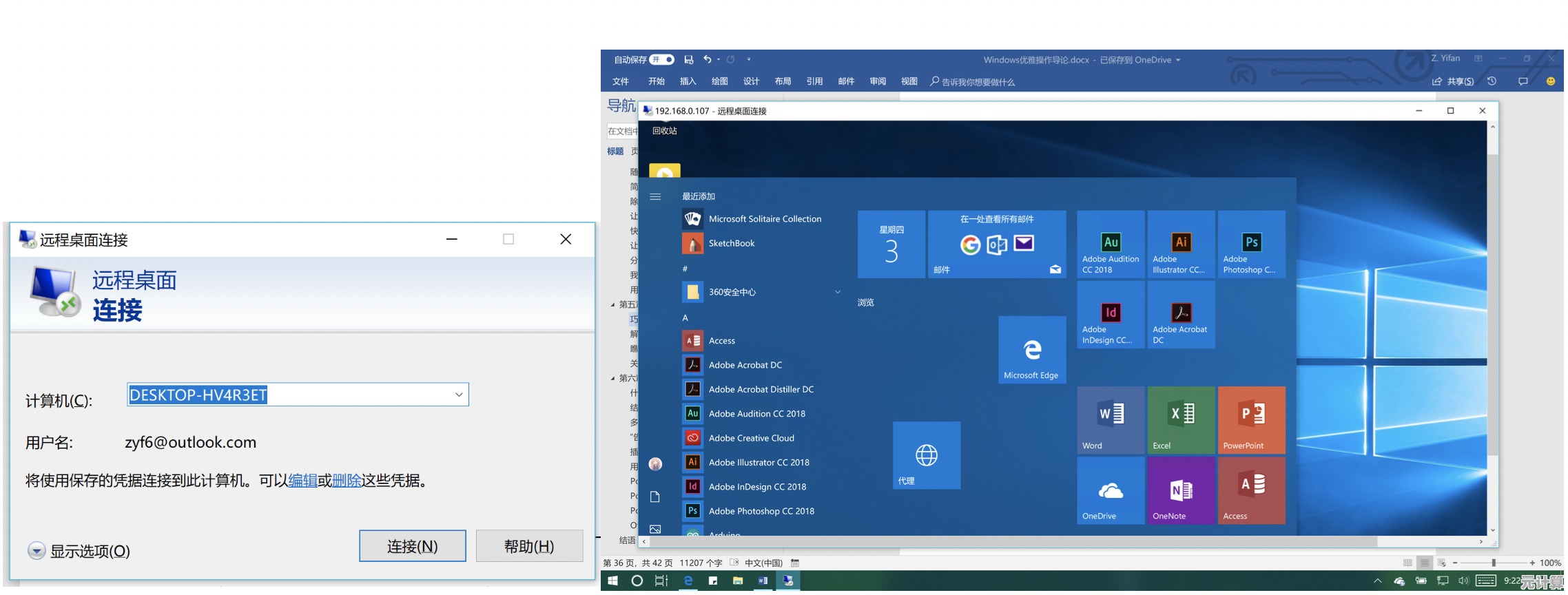Click the Word zoom slider handle
This screenshot has height=595, width=1568.
click(1494, 563)
